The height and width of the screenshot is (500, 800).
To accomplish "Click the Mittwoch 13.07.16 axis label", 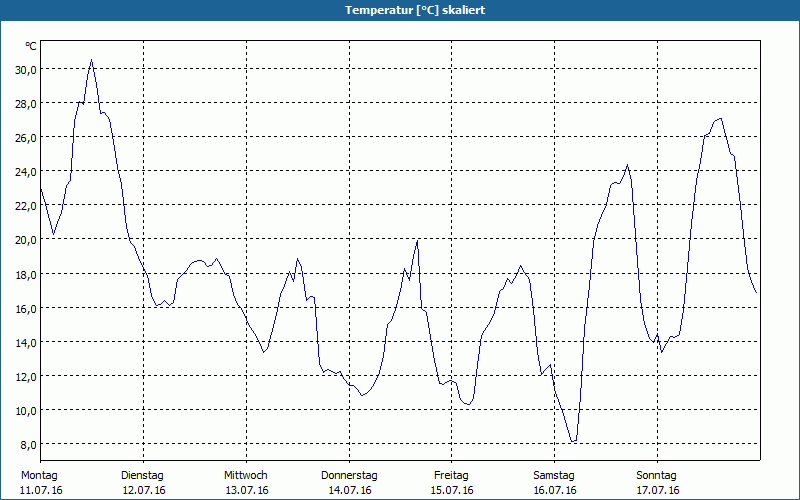I will [x=246, y=483].
